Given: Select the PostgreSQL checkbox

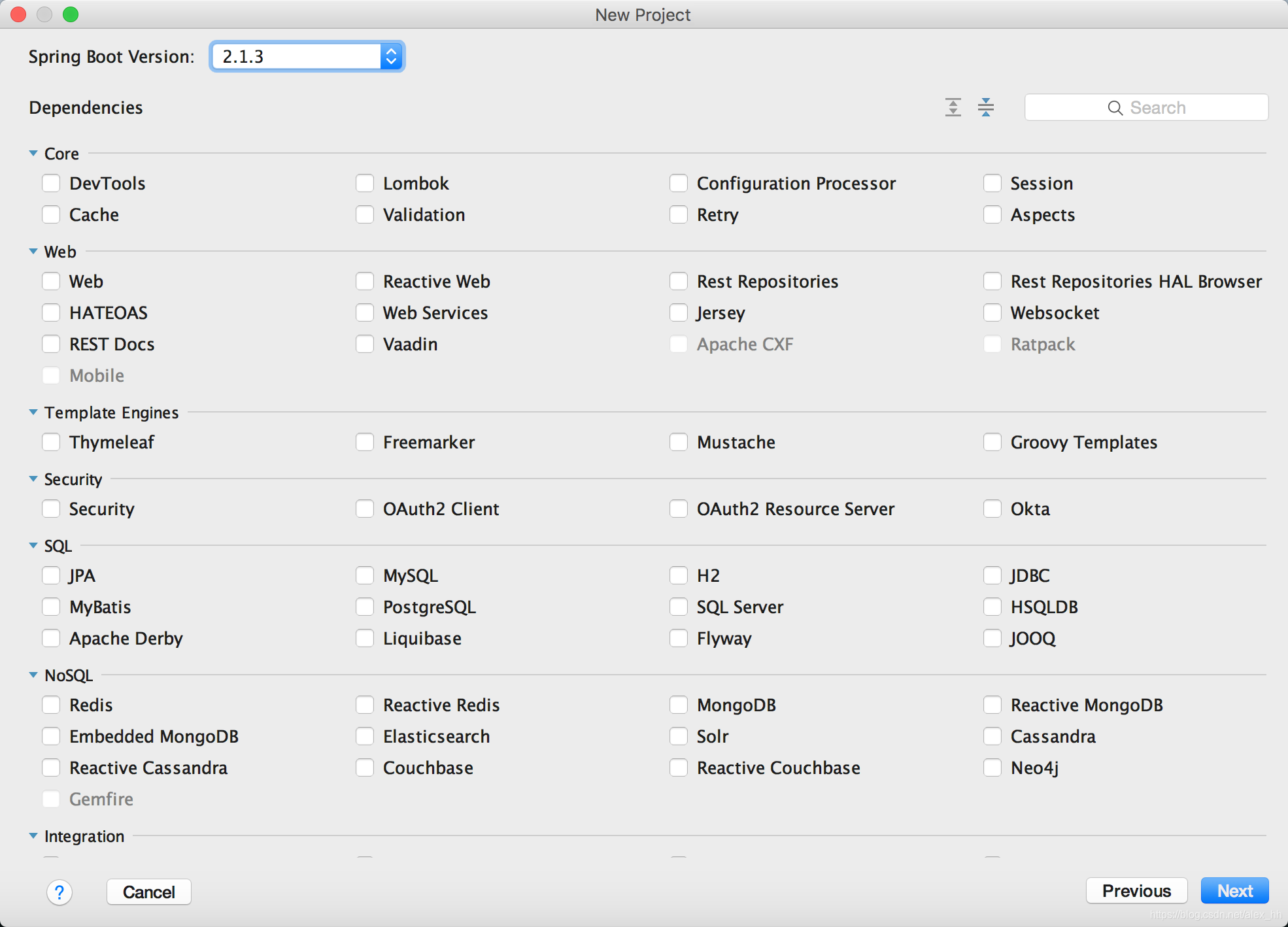Looking at the screenshot, I should (x=365, y=607).
